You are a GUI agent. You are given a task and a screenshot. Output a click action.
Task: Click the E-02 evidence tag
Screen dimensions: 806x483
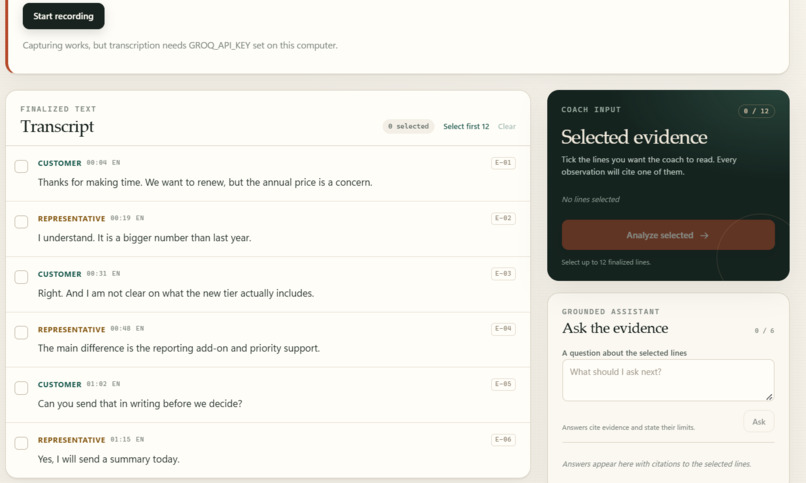tap(503, 218)
